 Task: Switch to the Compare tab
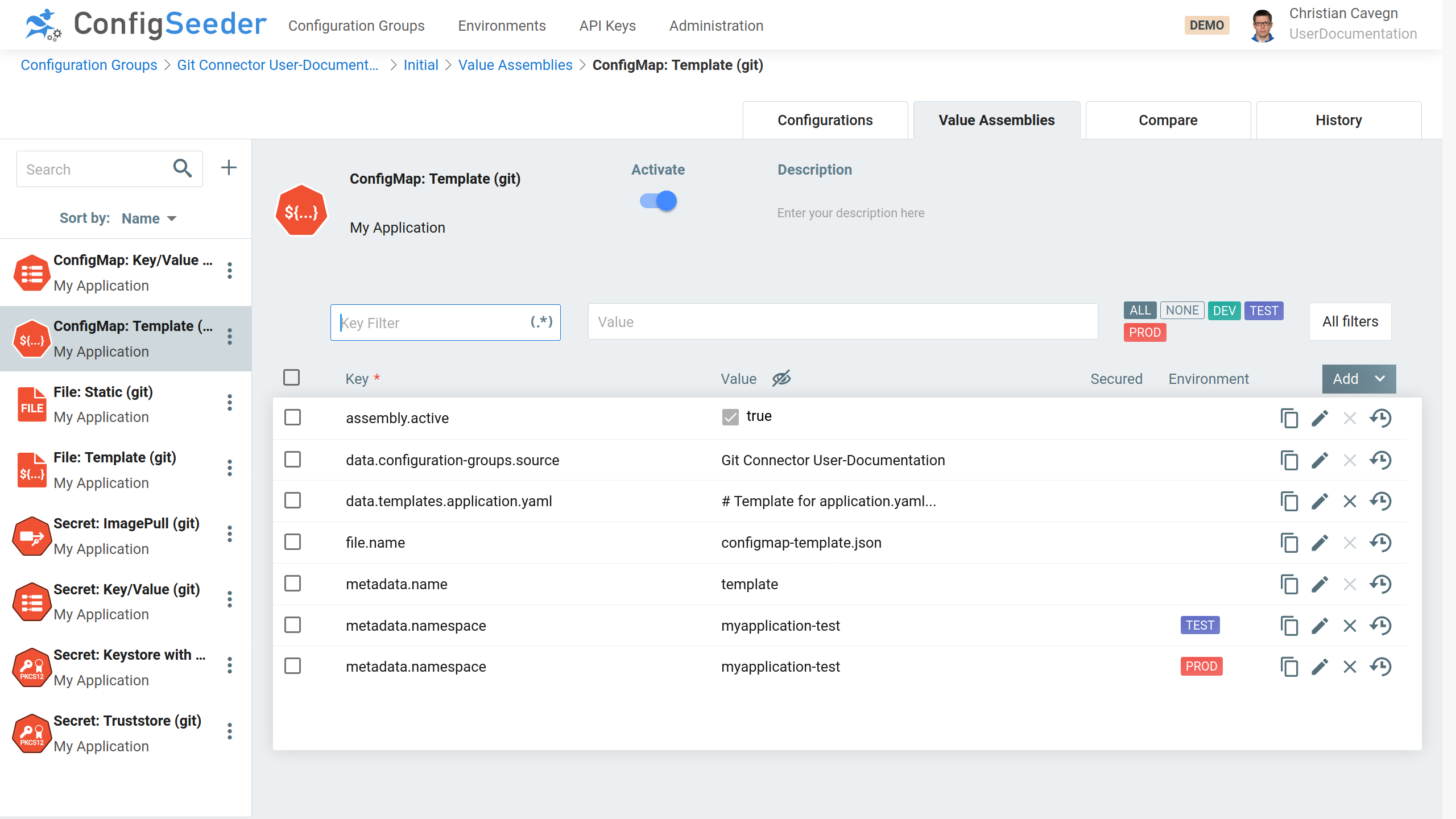click(x=1168, y=119)
